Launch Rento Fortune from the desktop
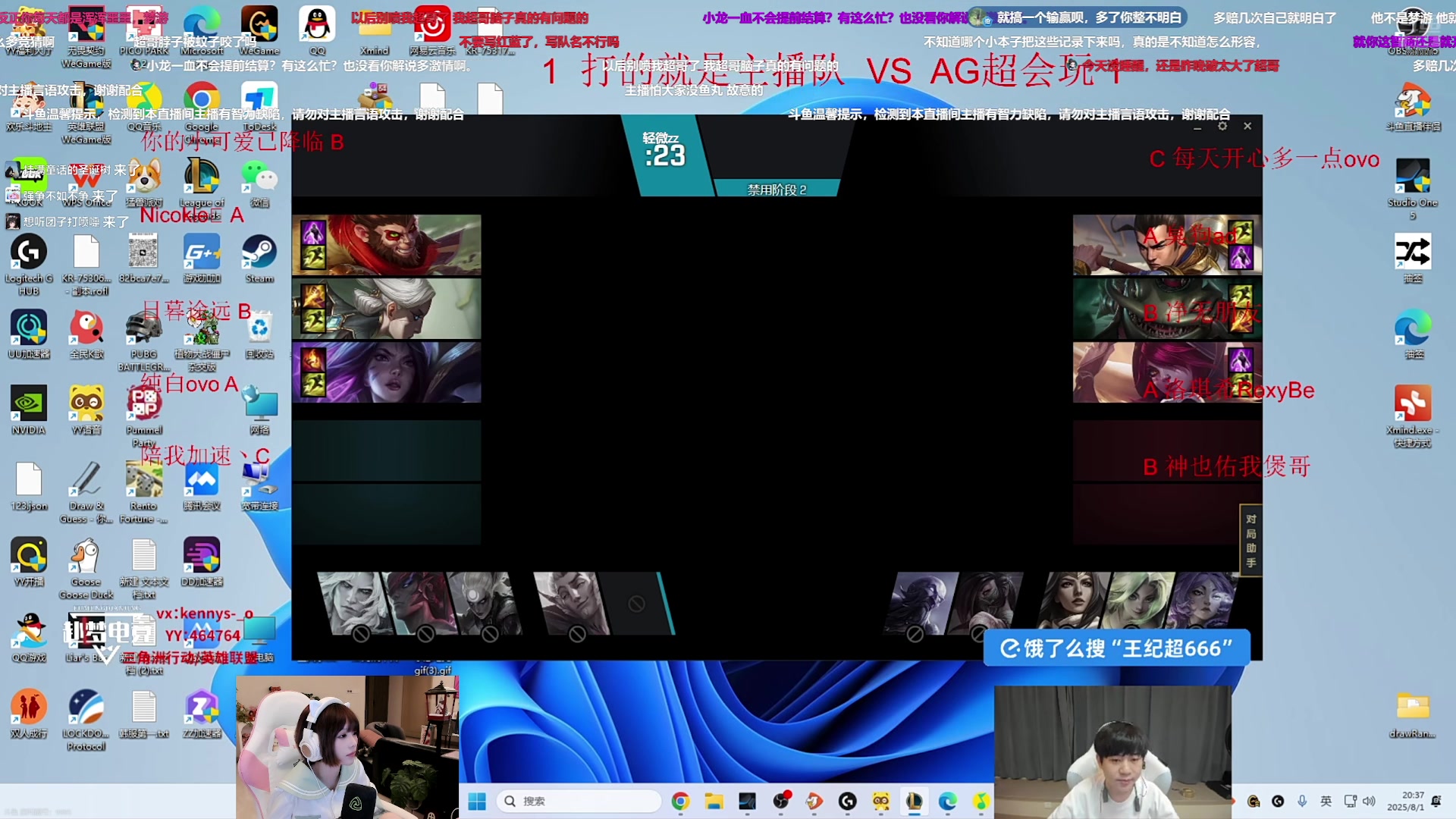 pos(144,491)
